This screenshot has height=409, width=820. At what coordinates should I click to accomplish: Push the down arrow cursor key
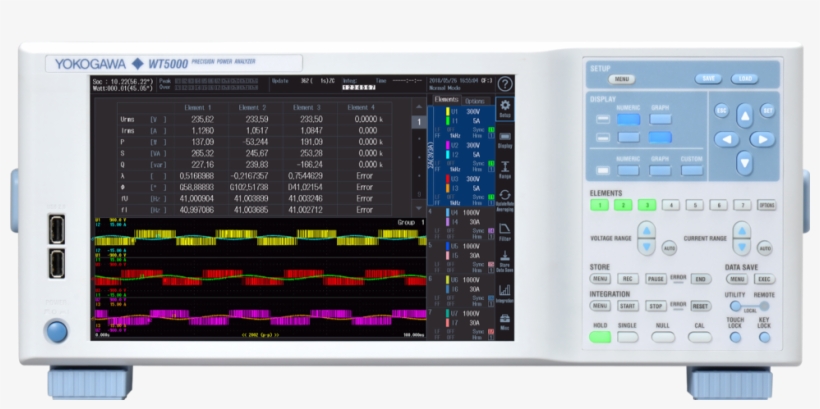point(745,163)
